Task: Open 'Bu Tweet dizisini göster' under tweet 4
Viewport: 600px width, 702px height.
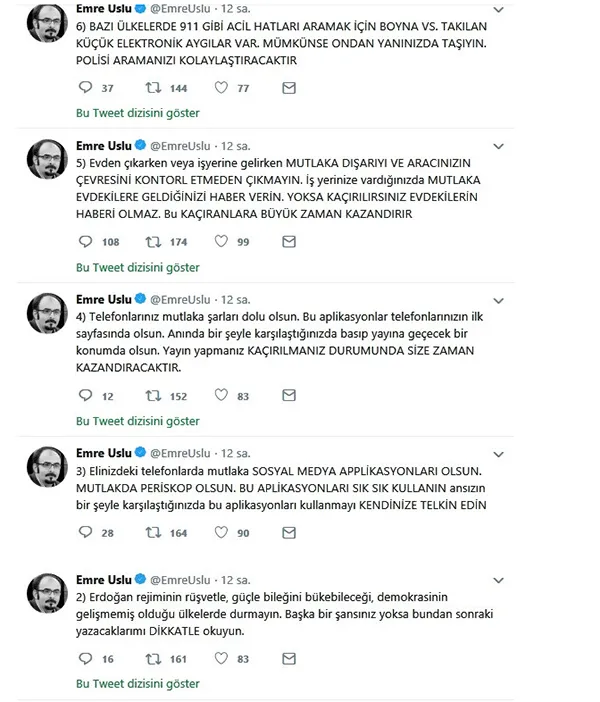Action: tap(138, 421)
